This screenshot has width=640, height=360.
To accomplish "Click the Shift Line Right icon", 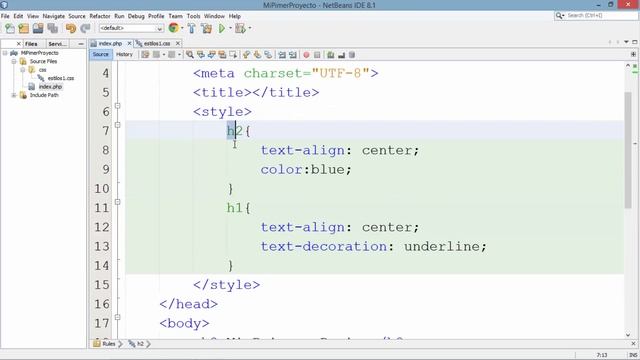I will point(293,55).
